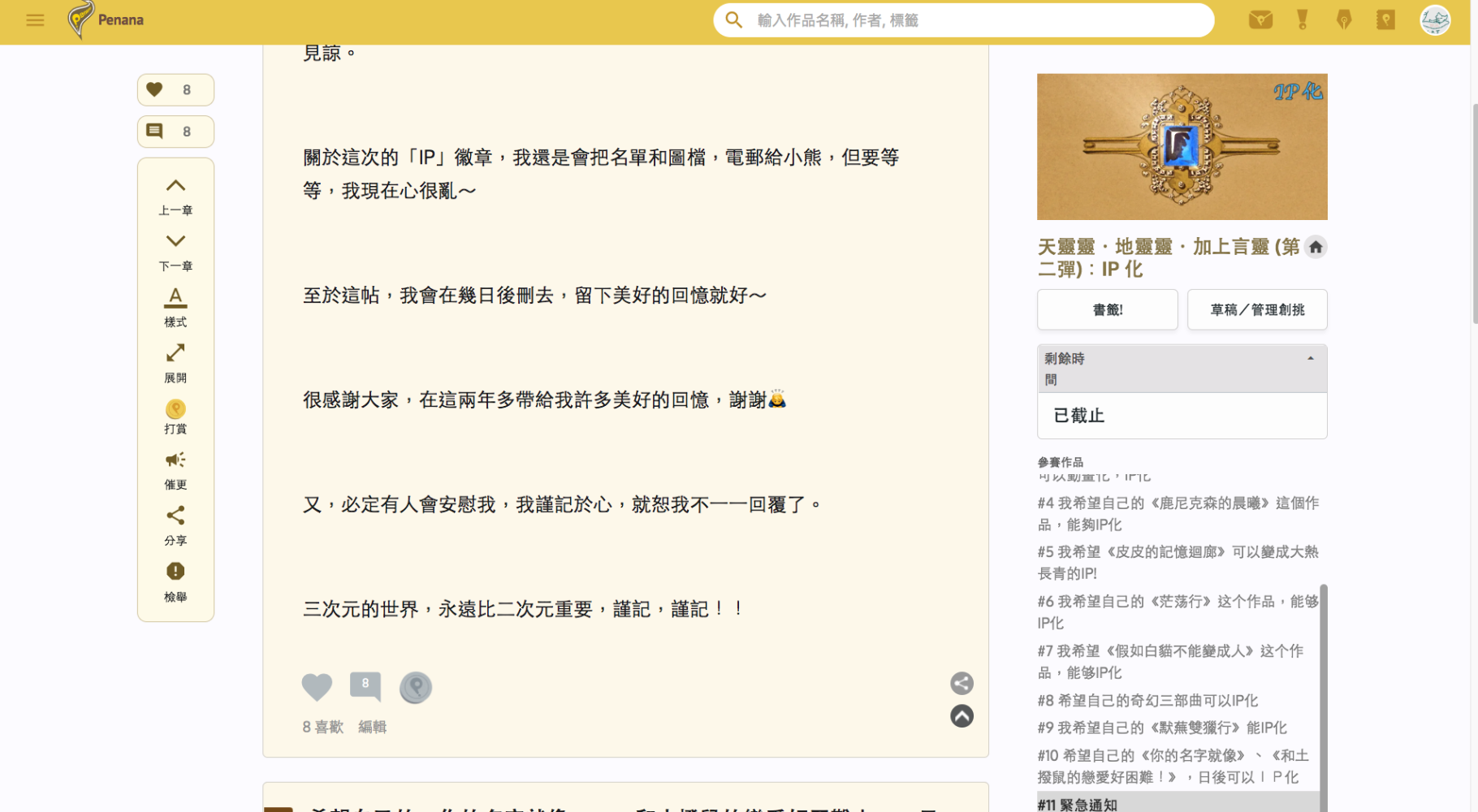The width and height of the screenshot is (1478, 812).
Task: Jump to top with up-arrow circle
Action: coord(962,716)
